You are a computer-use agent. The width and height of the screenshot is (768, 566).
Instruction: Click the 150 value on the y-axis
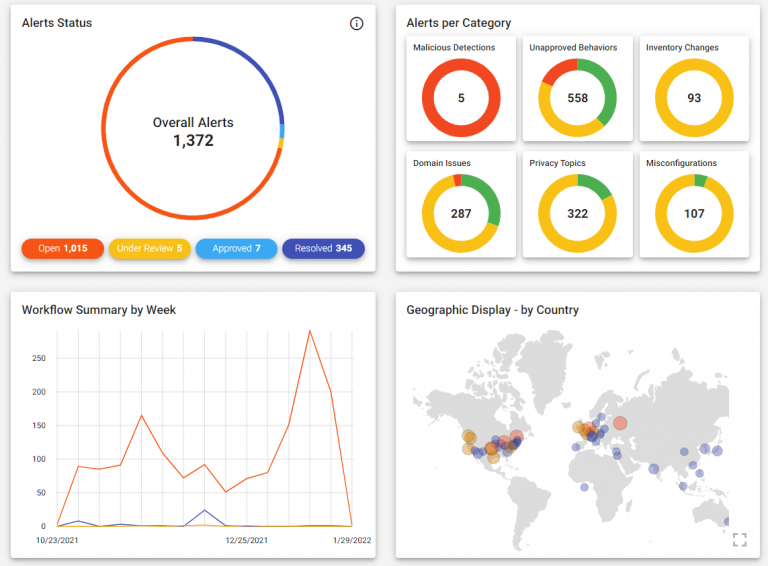(39, 425)
